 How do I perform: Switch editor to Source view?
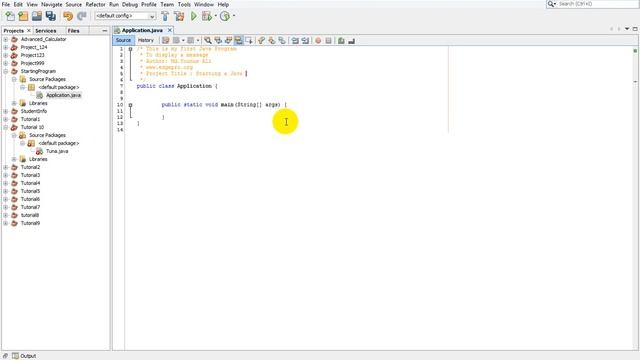point(123,40)
